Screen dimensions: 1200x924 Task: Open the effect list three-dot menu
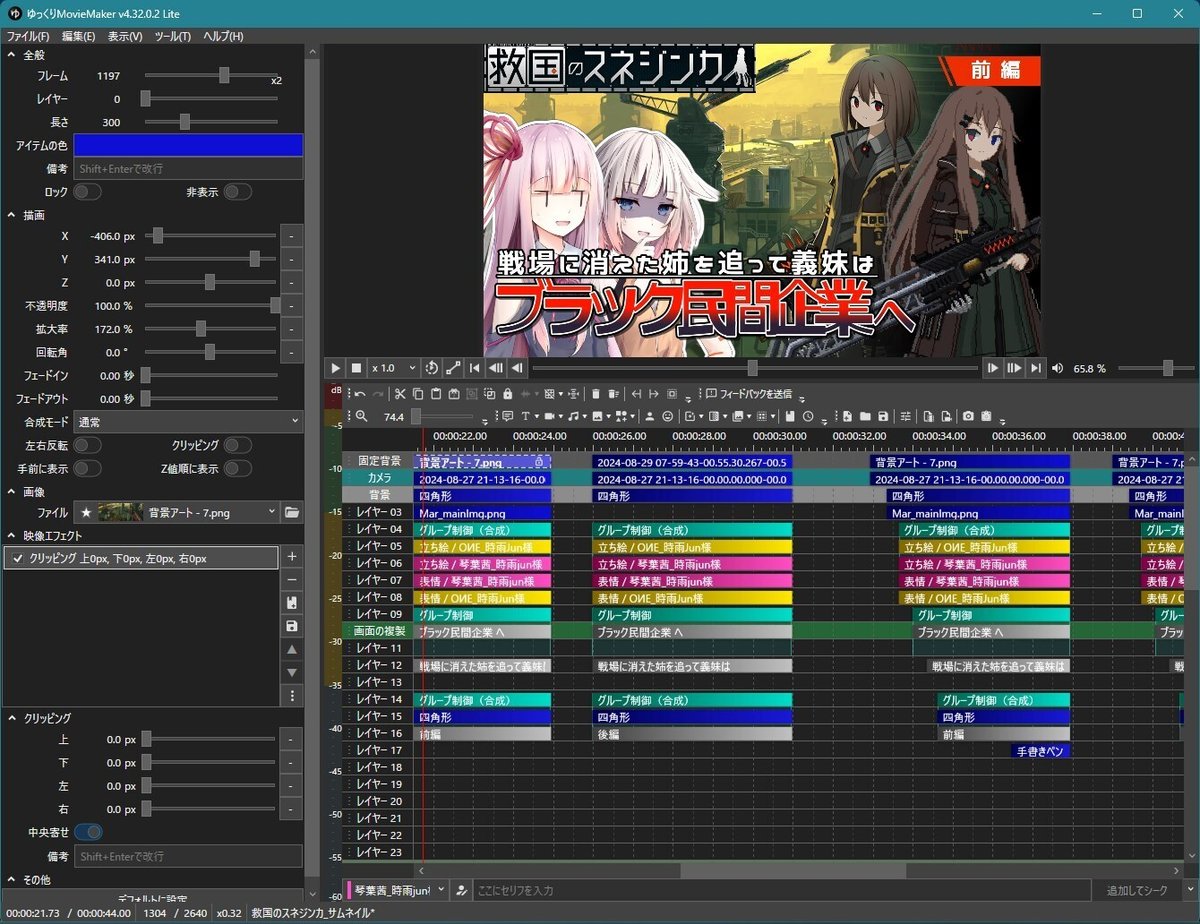(x=292, y=695)
